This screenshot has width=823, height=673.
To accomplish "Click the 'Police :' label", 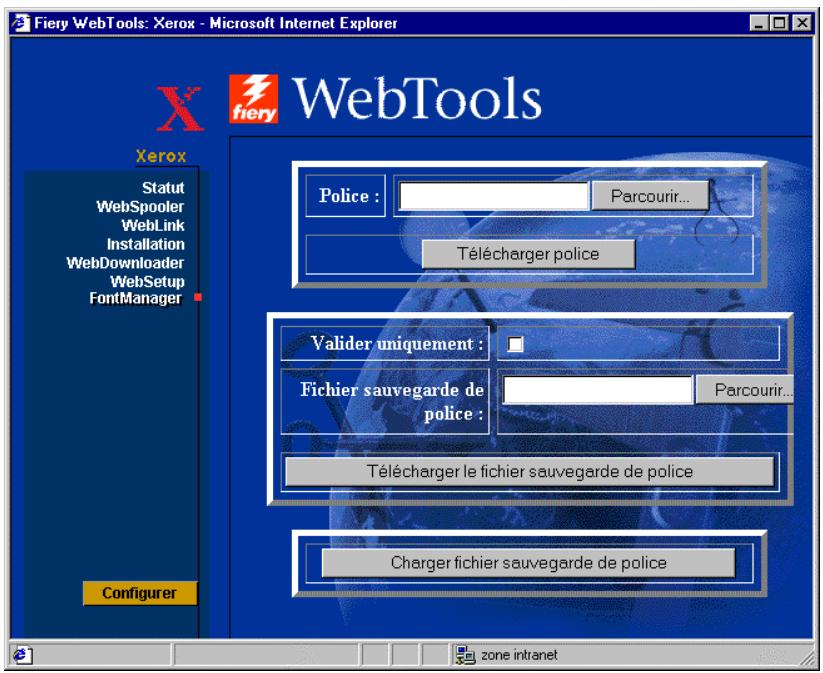I will coord(349,196).
